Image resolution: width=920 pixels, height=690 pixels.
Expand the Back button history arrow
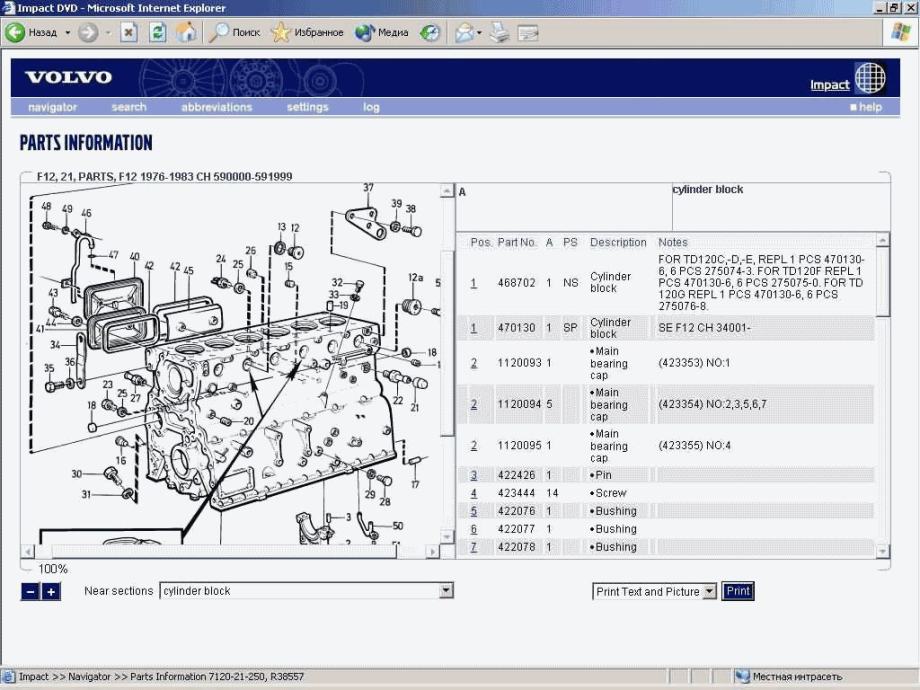coord(68,33)
